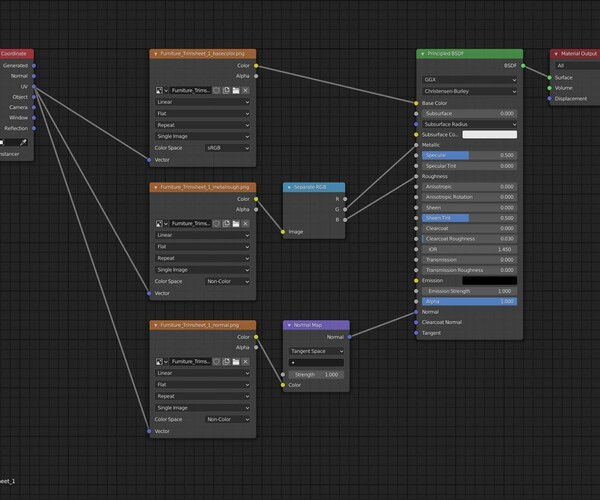Open sRGB Color Space dropdown on basecolor node

coord(228,148)
